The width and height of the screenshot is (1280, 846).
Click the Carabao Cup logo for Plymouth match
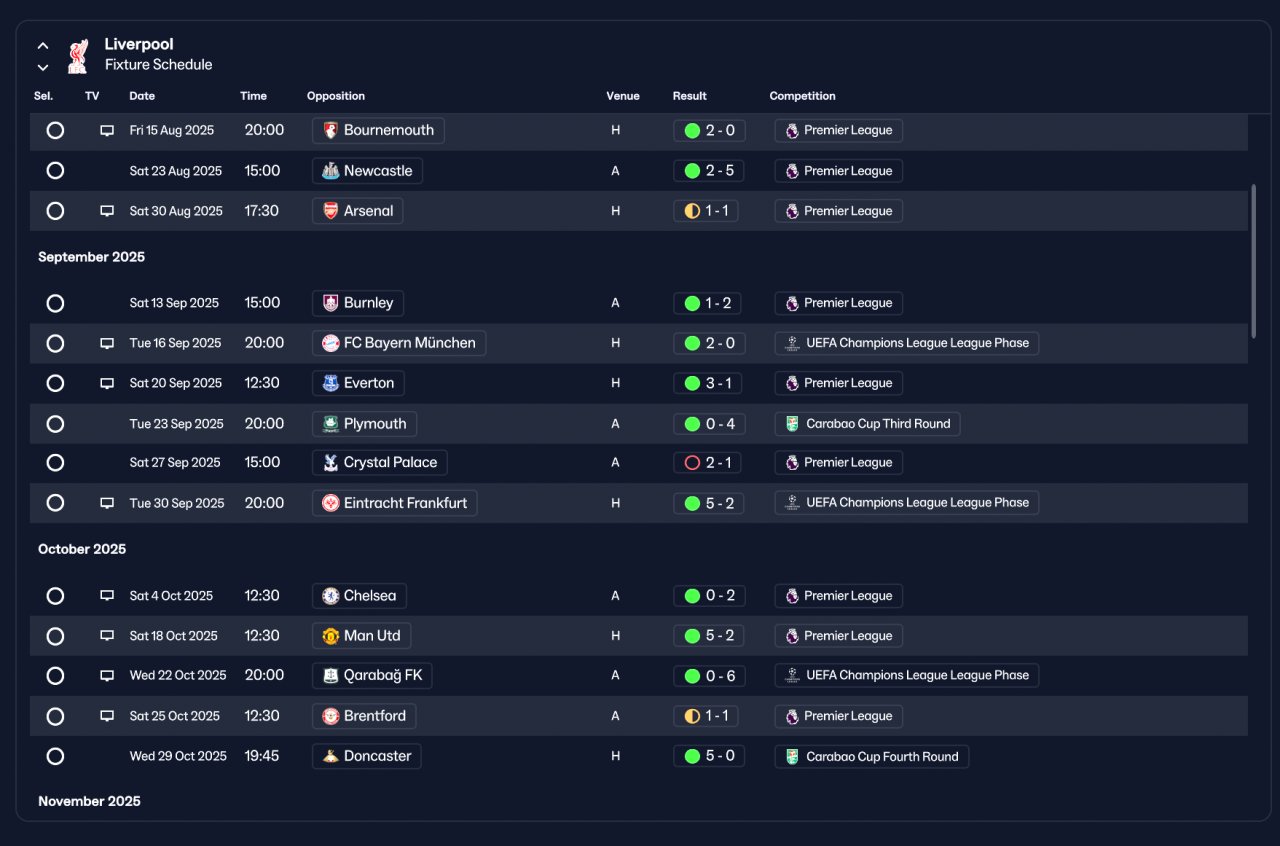click(x=792, y=424)
